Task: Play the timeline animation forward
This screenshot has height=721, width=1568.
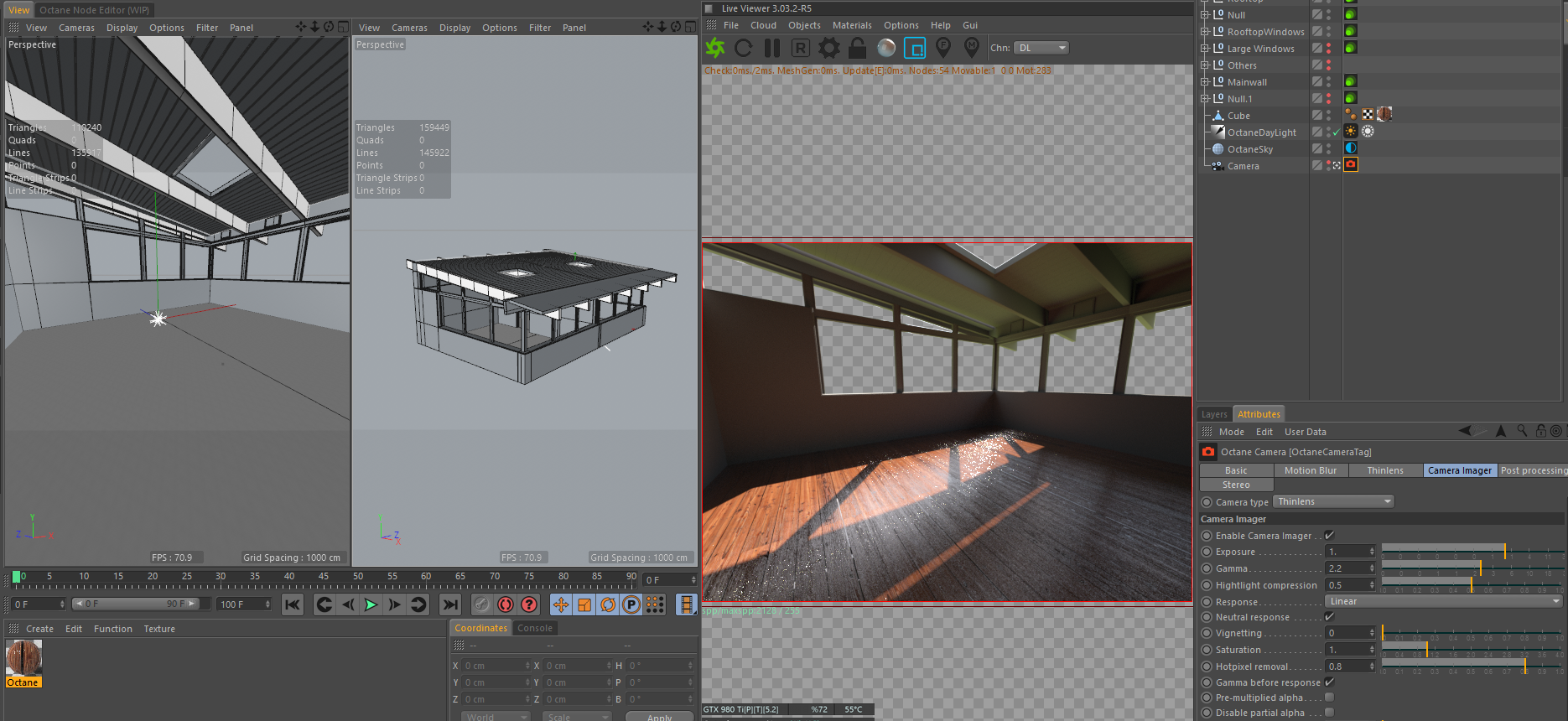Action: (x=371, y=604)
